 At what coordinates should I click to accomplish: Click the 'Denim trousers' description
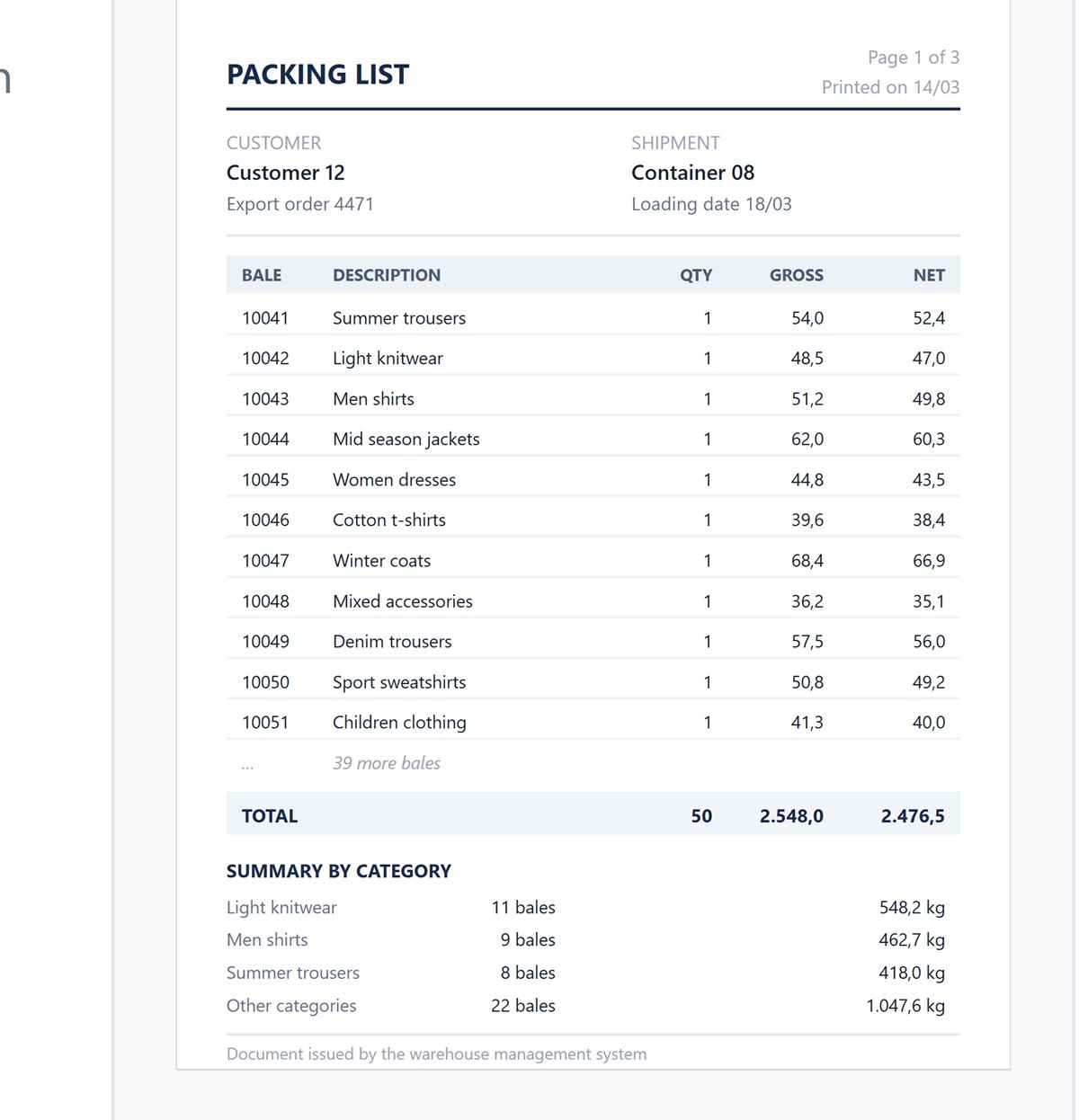point(392,642)
